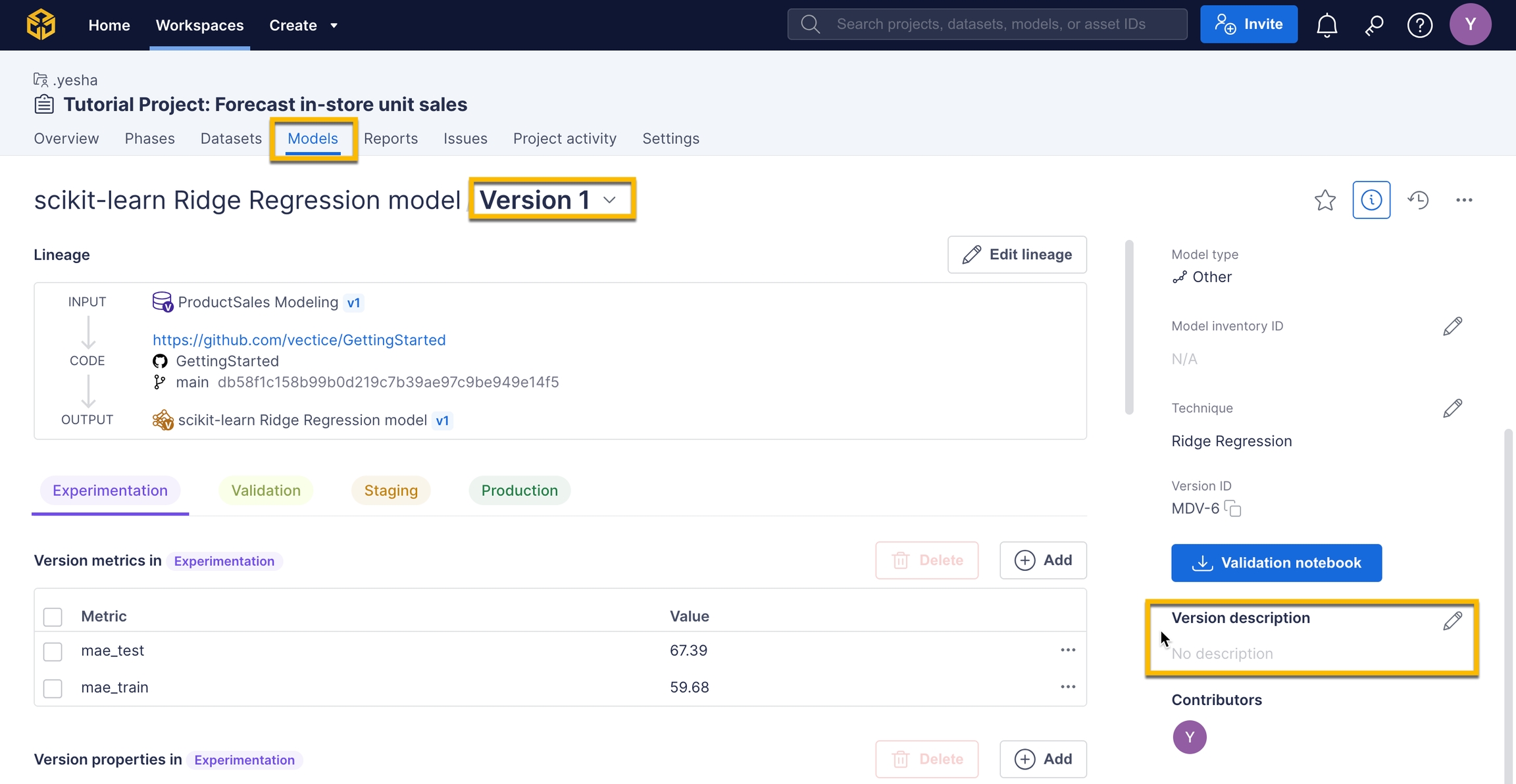This screenshot has height=784, width=1516.
Task: Check the mae_test metric checkbox
Action: tap(53, 651)
